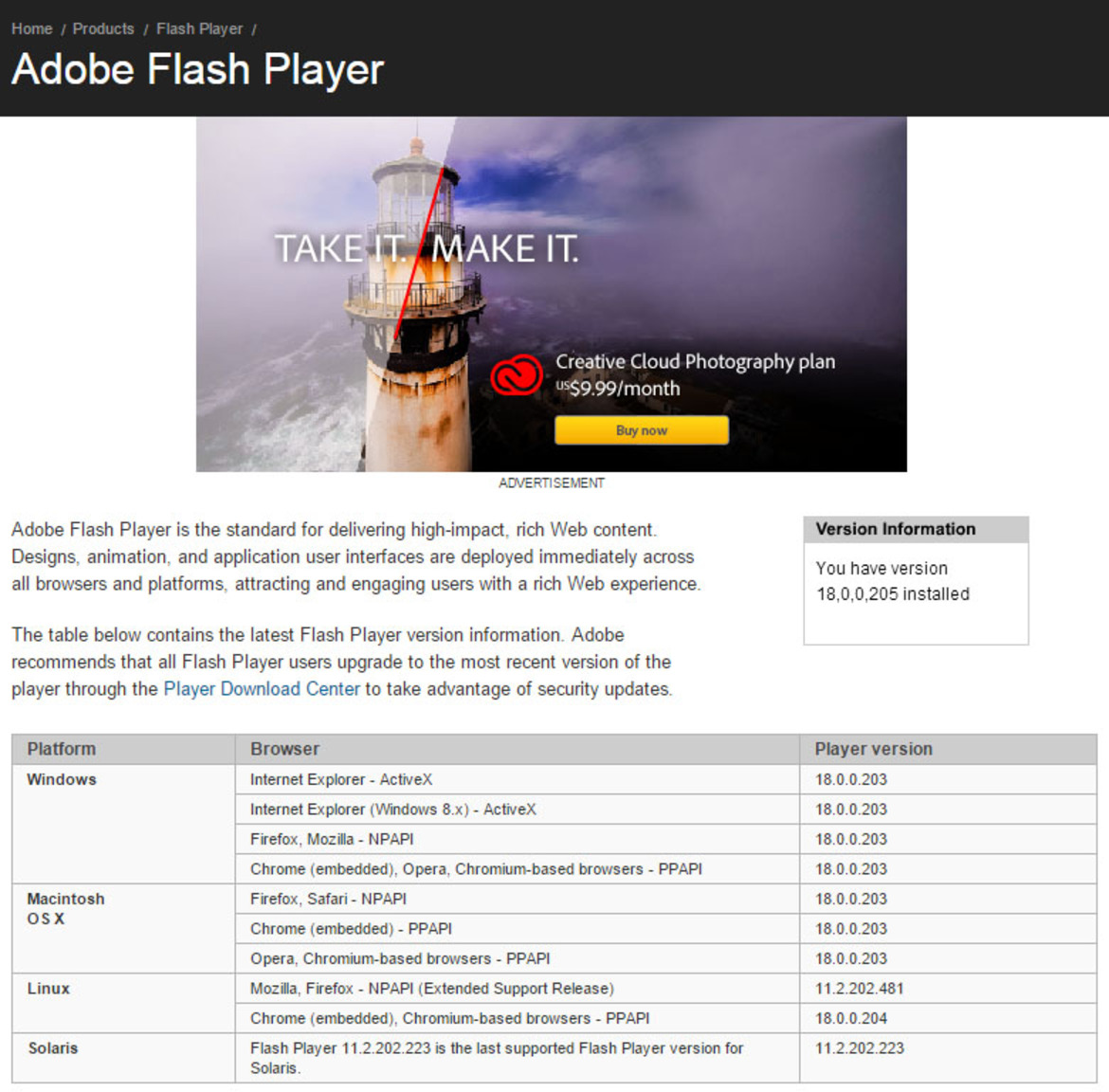
Task: Click Mozilla, Firefox - NPAPI Extended Support Release
Action: click(x=517, y=988)
